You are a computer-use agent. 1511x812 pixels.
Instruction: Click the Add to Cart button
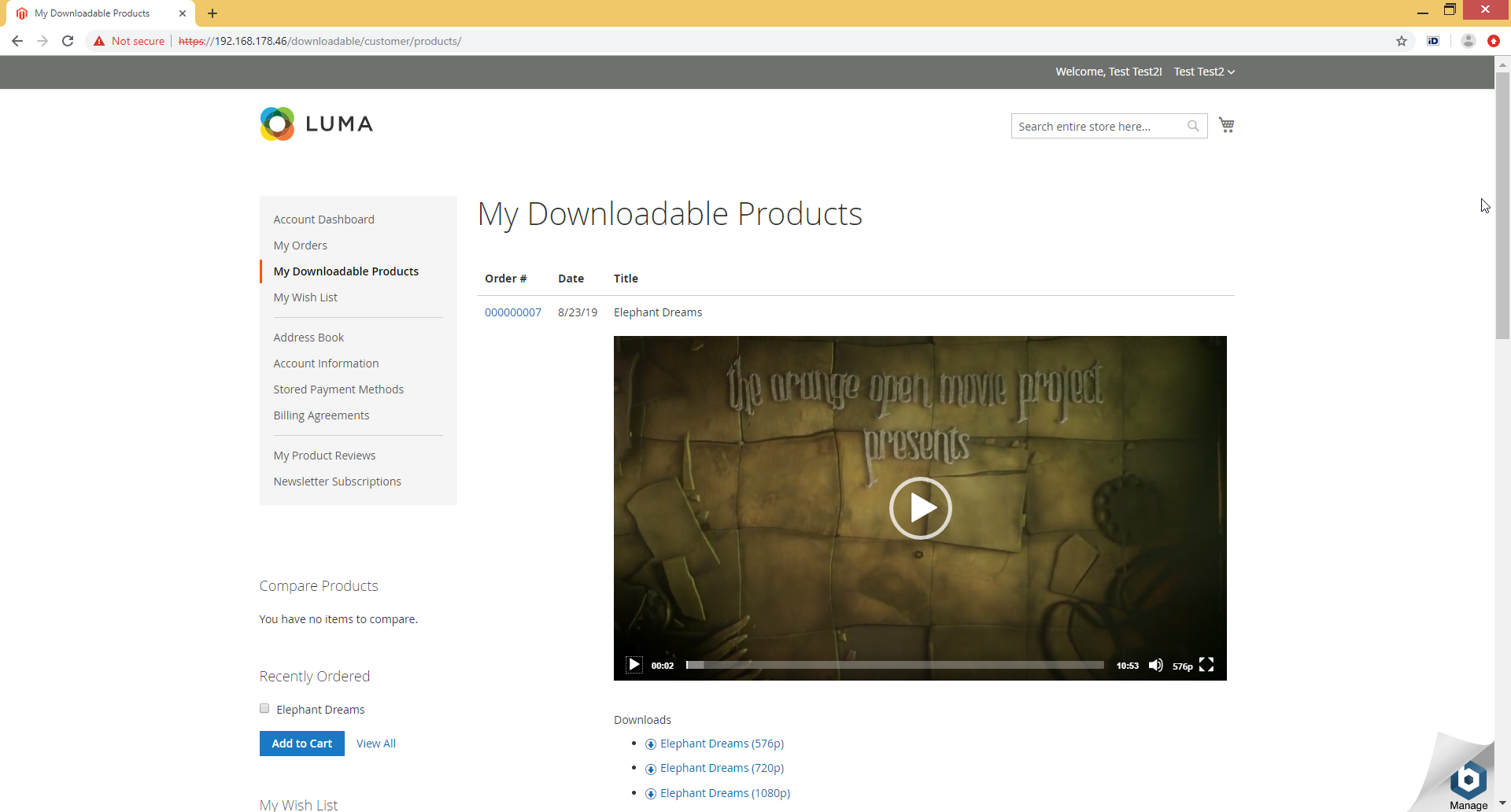pos(301,744)
